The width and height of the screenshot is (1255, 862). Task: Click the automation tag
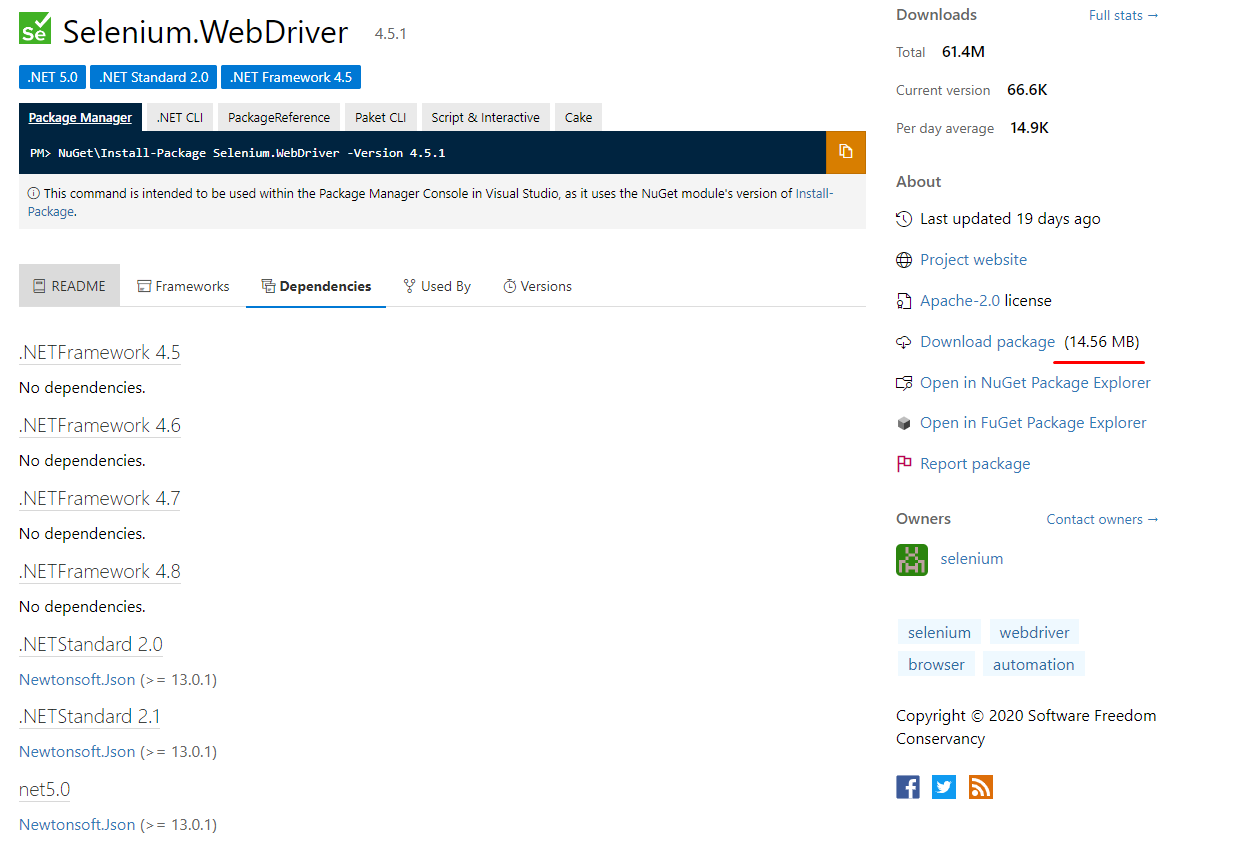(x=1033, y=664)
